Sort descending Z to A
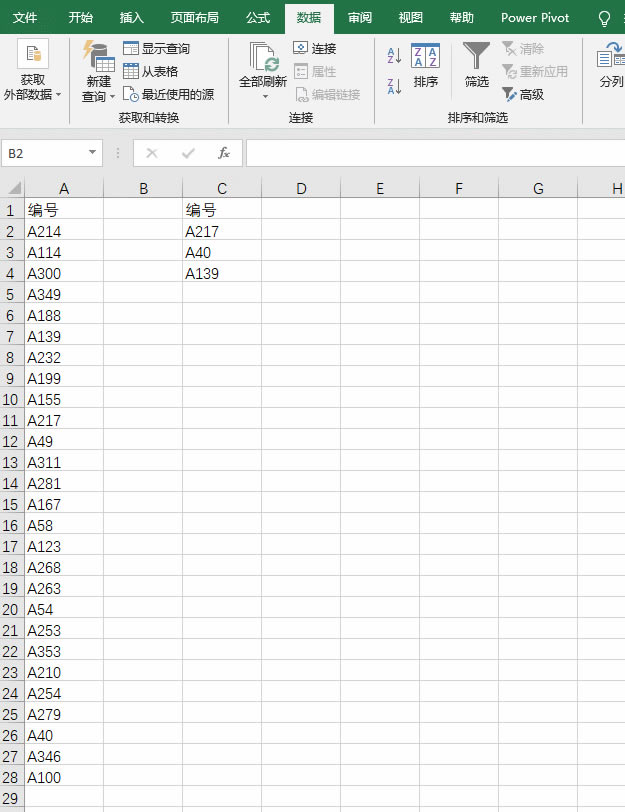Image resolution: width=625 pixels, height=812 pixels. 394,86
